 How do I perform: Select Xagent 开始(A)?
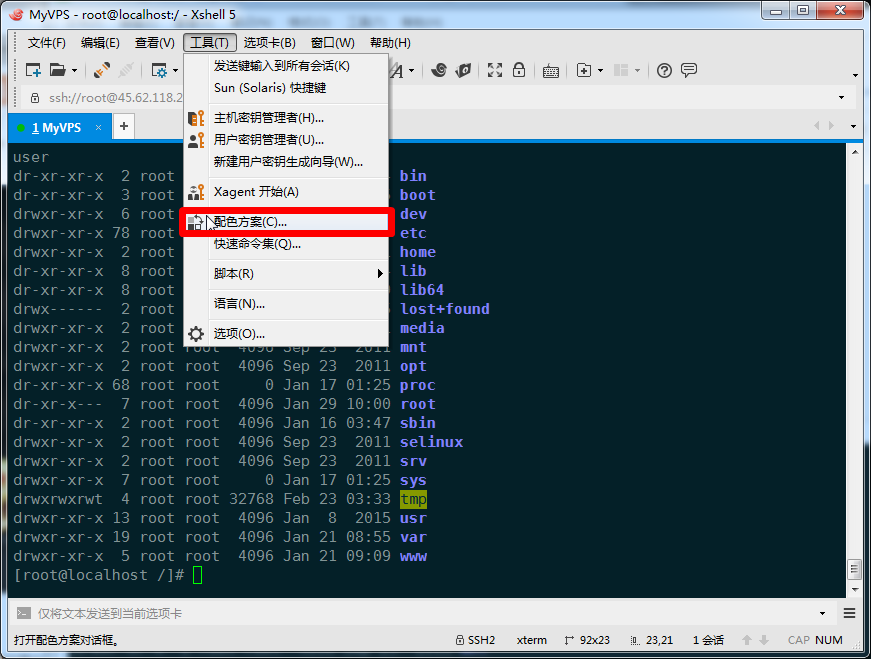pyautogui.click(x=287, y=192)
